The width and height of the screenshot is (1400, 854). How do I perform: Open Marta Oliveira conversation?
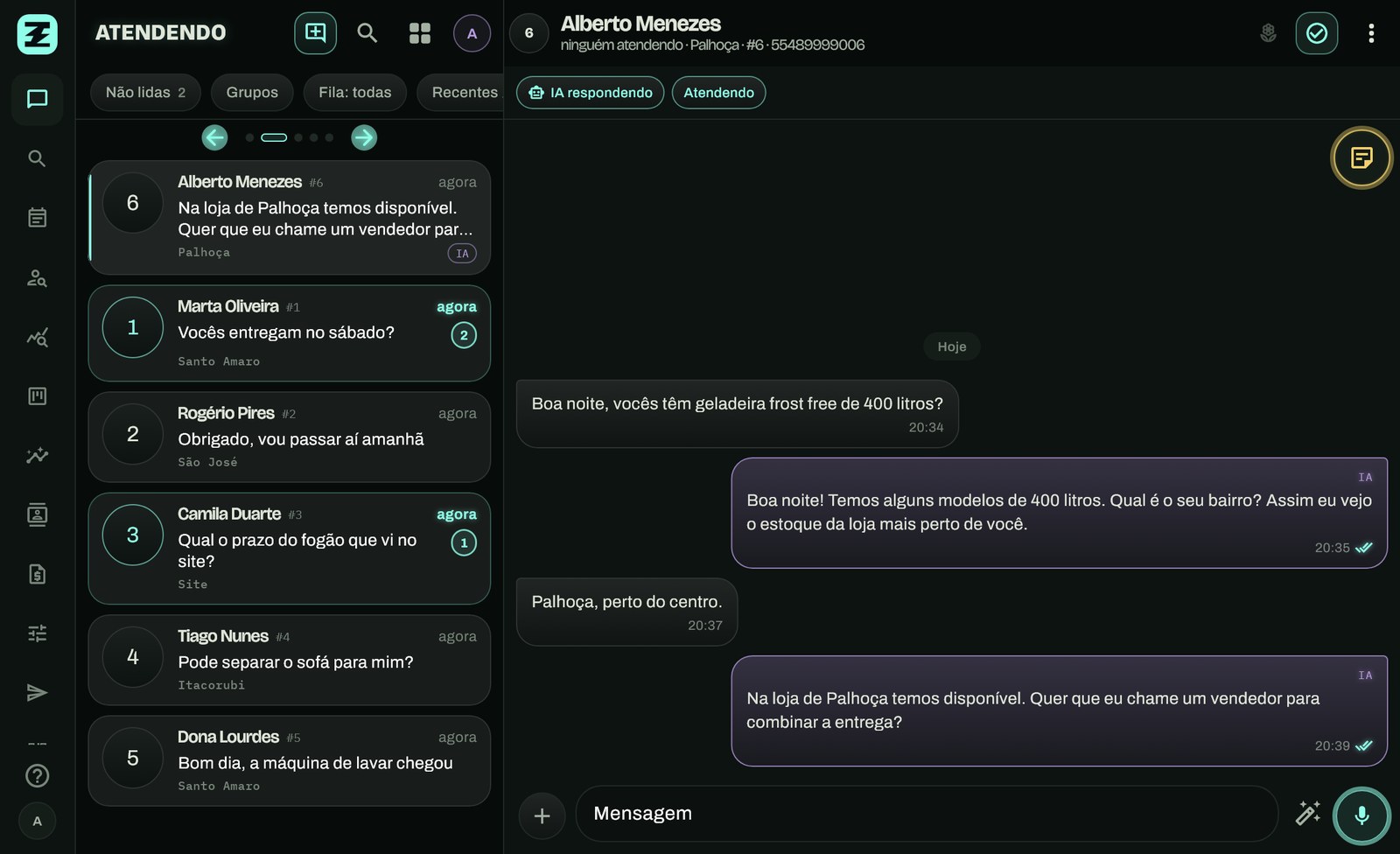290,333
